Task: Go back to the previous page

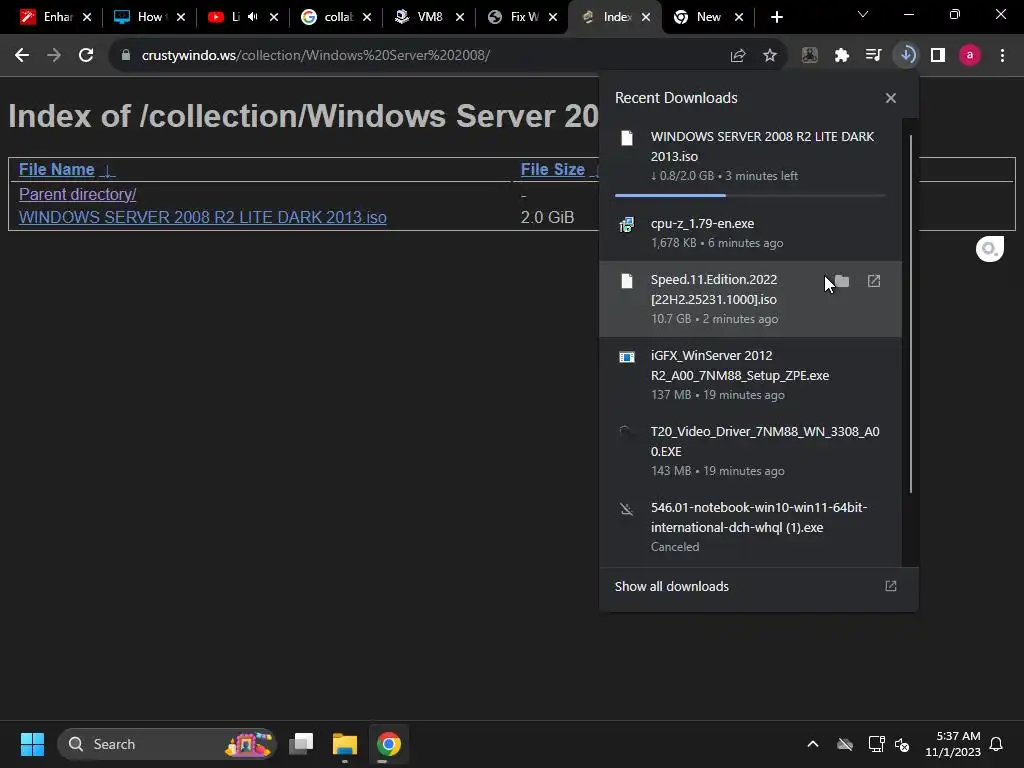Action: 22,56
